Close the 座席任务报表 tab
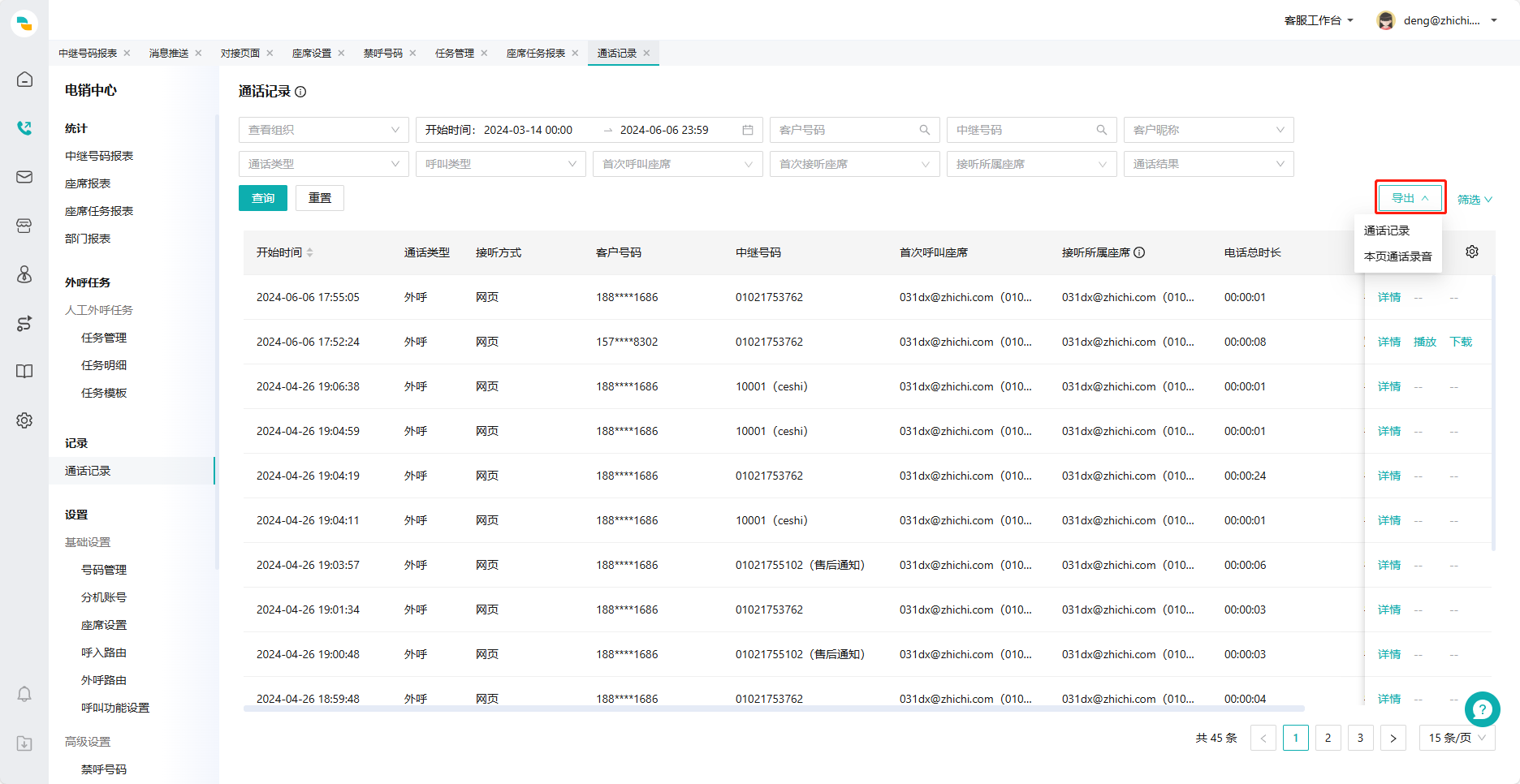The width and height of the screenshot is (1520, 784). click(x=575, y=53)
